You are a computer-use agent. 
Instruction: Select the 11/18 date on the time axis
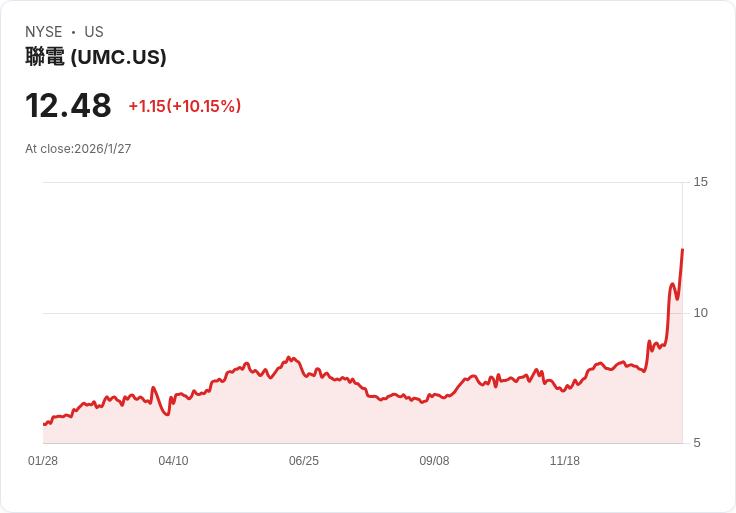pyautogui.click(x=565, y=461)
